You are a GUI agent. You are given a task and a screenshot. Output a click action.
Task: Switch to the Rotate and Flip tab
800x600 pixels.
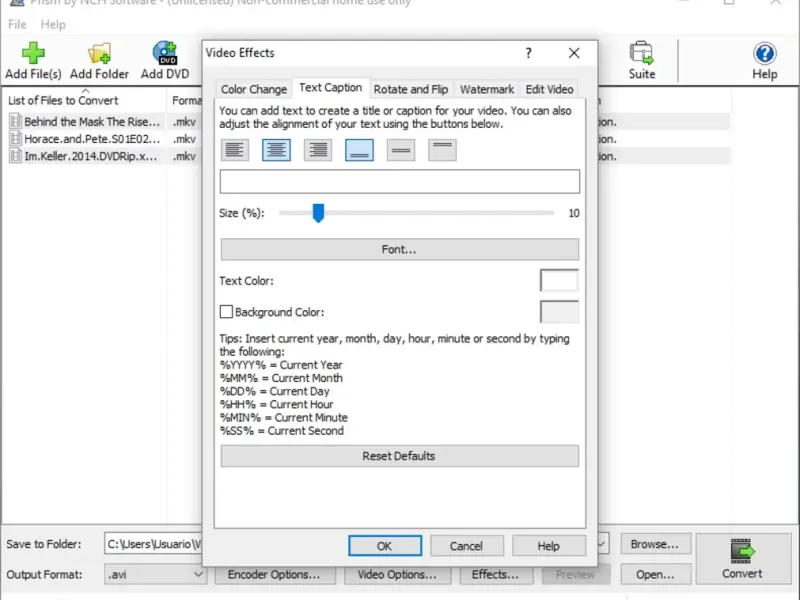click(x=411, y=89)
